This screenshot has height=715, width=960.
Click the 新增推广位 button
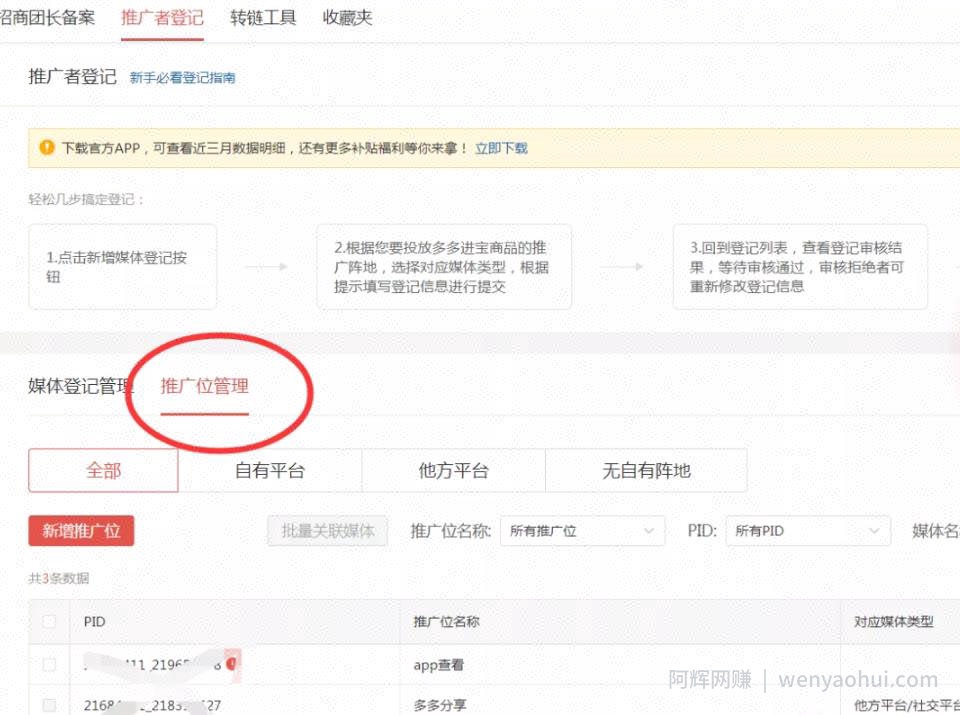(81, 531)
